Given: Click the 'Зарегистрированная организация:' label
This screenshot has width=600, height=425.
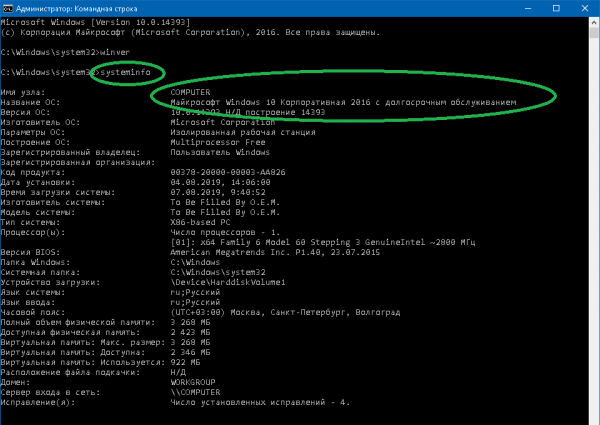Looking at the screenshot, I should [78, 162].
